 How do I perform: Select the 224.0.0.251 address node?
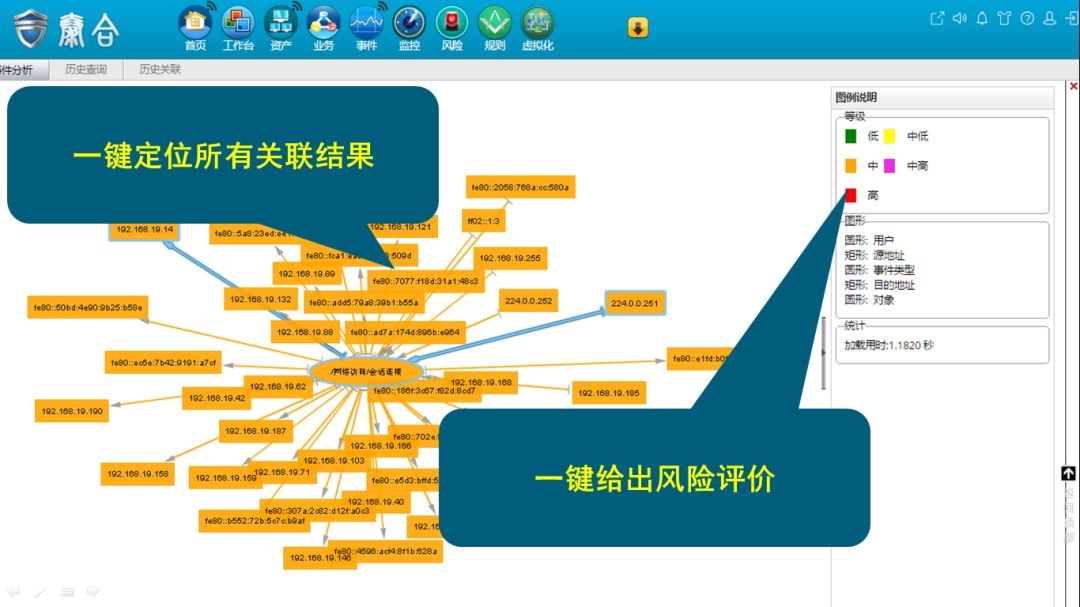(636, 304)
